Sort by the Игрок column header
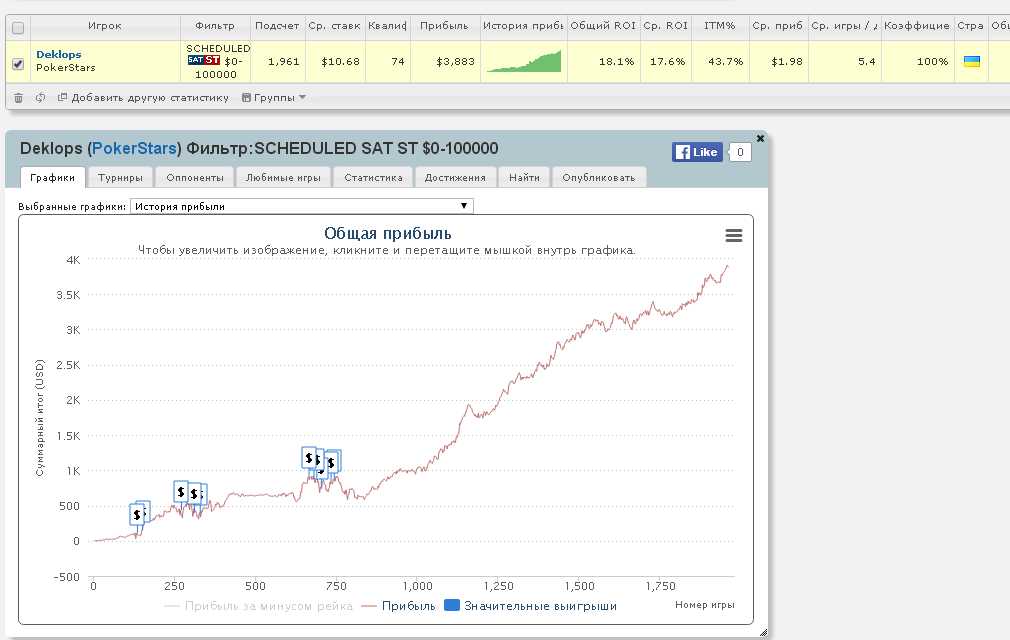Viewport: 1010px width, 640px height. (105, 26)
